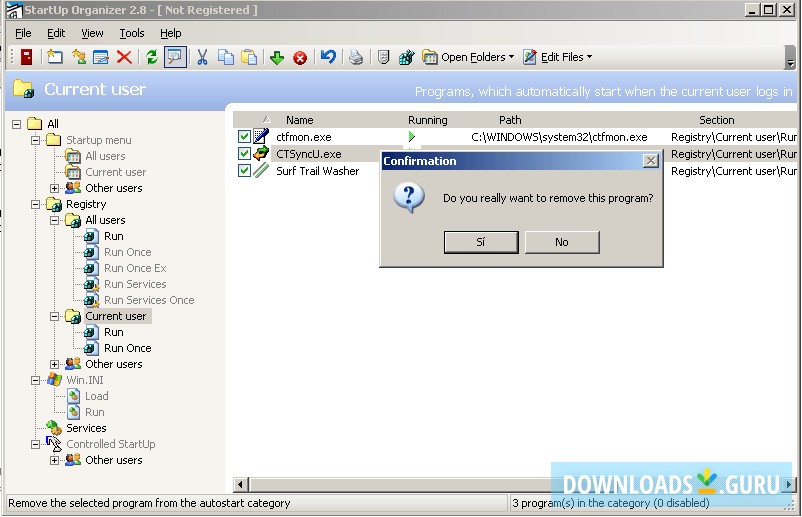Select Load under Win.INI
This screenshot has height=517, width=802.
[x=96, y=396]
